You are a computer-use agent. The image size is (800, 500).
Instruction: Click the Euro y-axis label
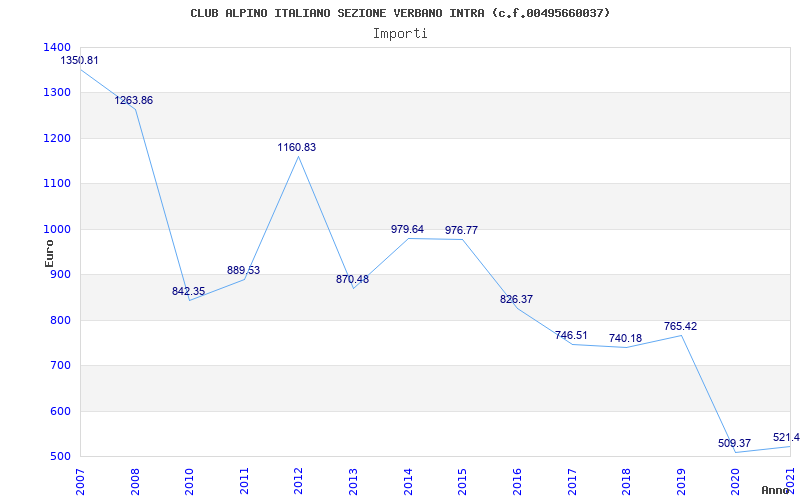[x=49, y=253]
